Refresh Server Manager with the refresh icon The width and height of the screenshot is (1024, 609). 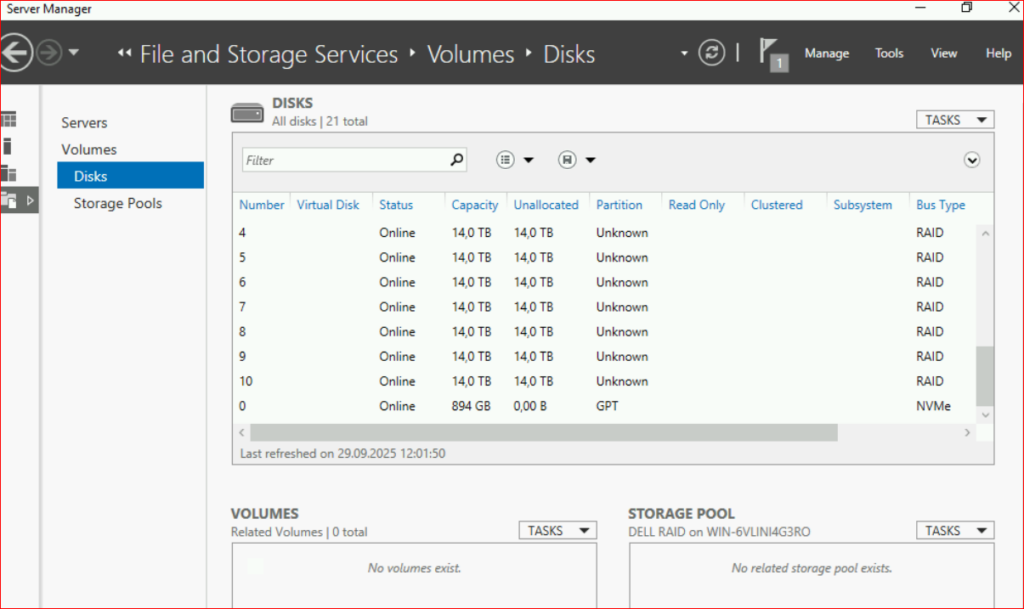coord(711,53)
